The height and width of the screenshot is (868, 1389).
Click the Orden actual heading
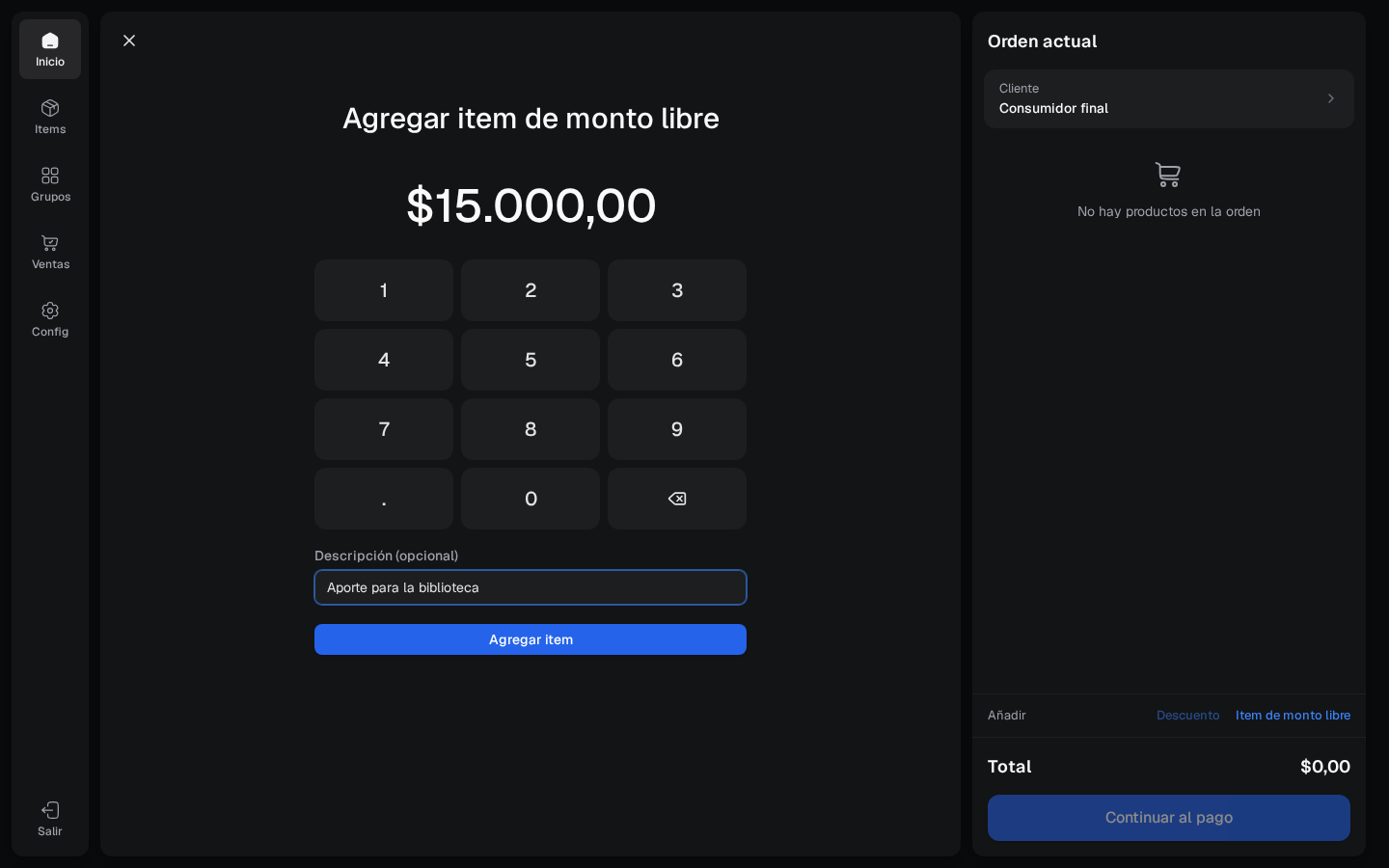(x=1042, y=41)
